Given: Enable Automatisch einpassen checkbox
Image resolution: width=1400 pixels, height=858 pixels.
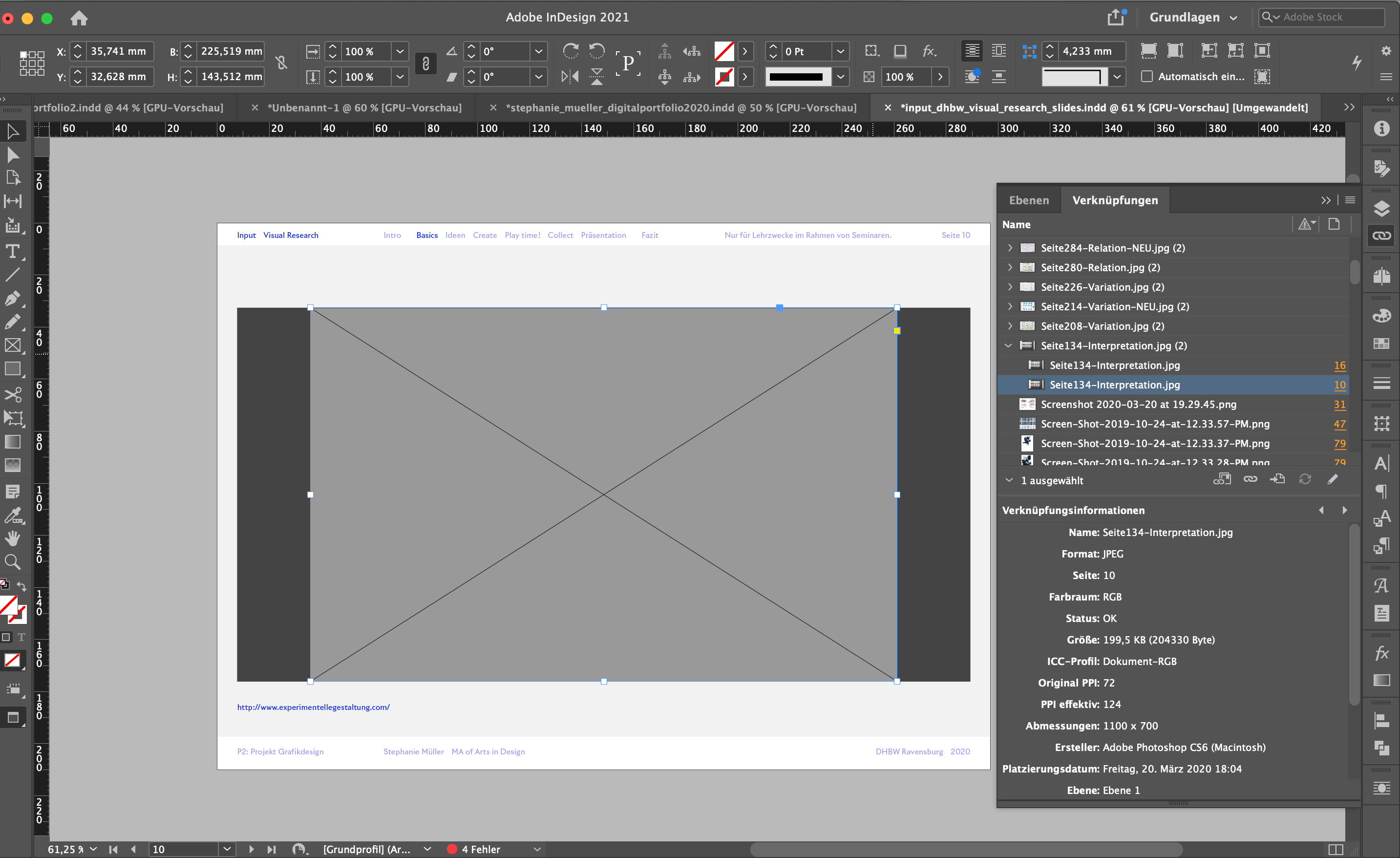Looking at the screenshot, I should (1147, 77).
